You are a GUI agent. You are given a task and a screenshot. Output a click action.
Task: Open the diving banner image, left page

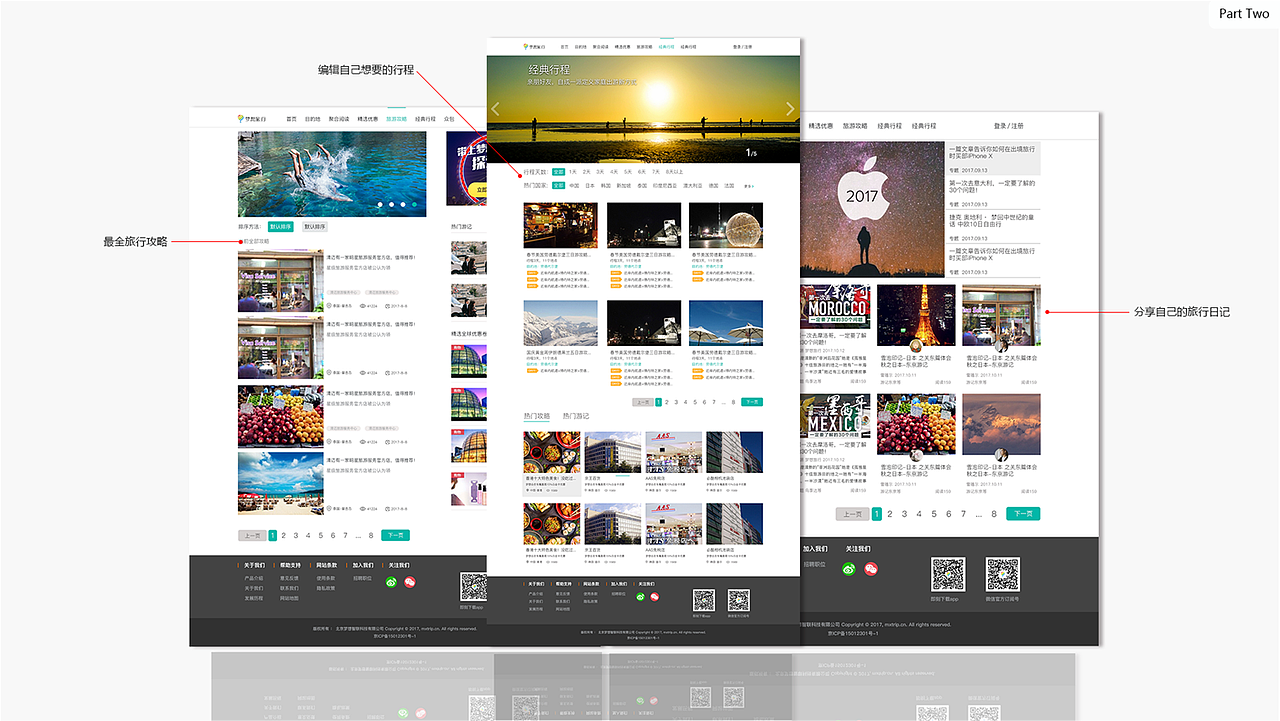332,174
